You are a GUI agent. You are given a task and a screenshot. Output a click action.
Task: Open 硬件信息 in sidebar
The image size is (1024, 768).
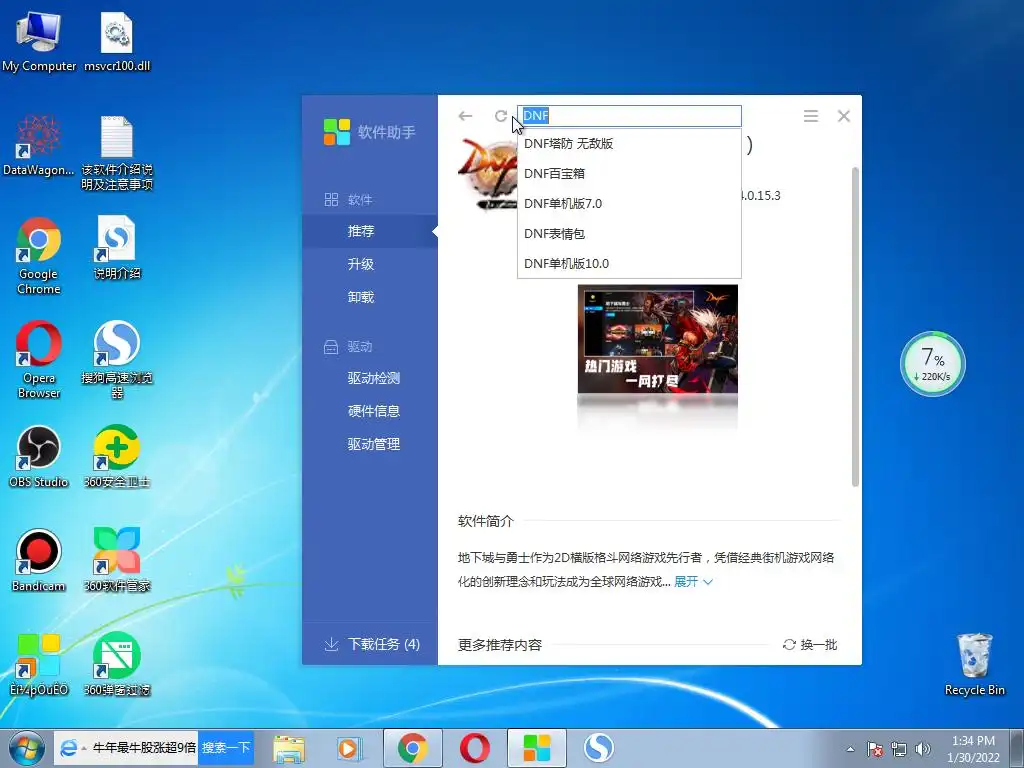pyautogui.click(x=370, y=411)
